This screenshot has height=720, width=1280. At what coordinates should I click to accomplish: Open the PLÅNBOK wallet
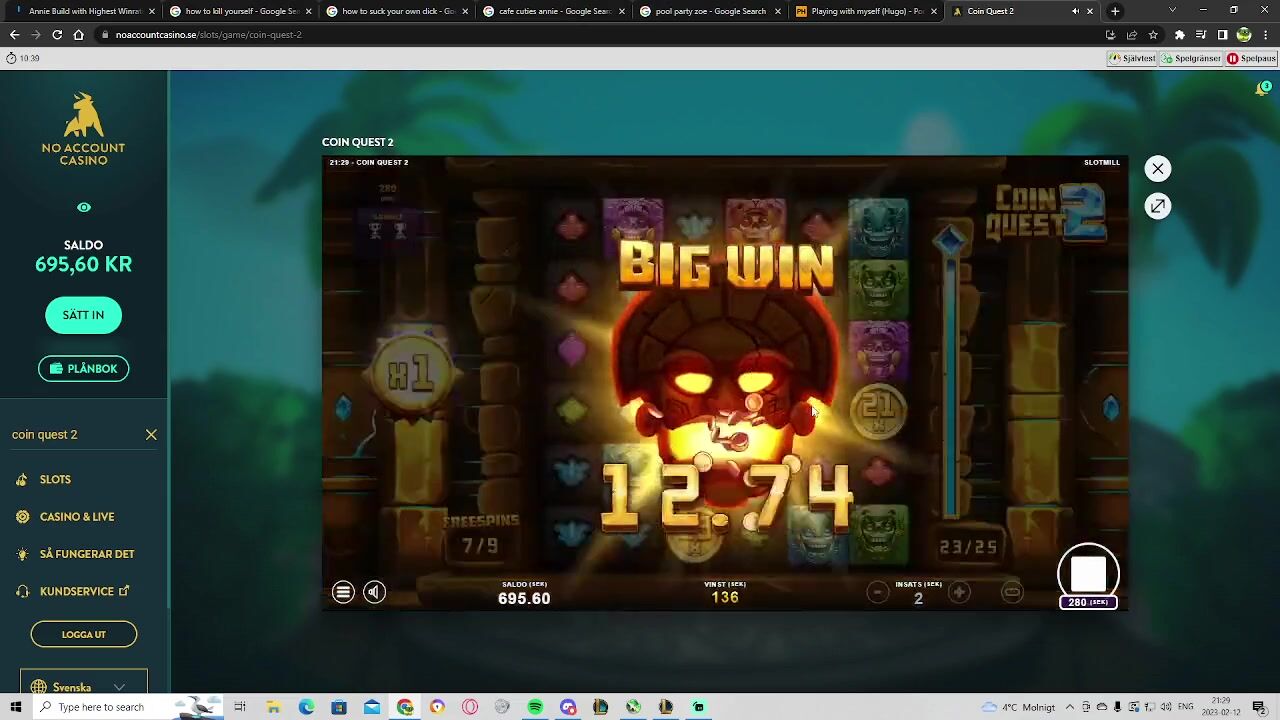[83, 369]
